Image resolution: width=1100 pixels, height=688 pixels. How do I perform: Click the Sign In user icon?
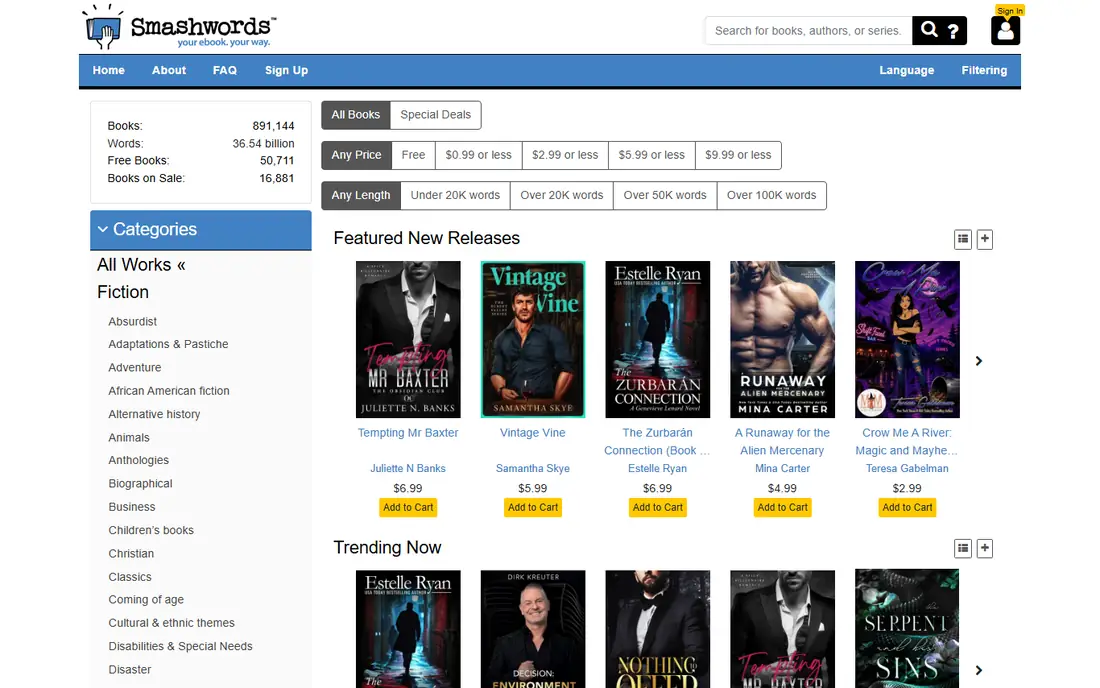tap(1005, 30)
